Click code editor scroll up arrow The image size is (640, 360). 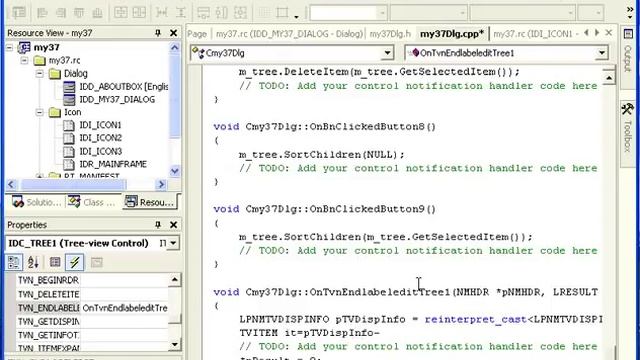coord(609,78)
